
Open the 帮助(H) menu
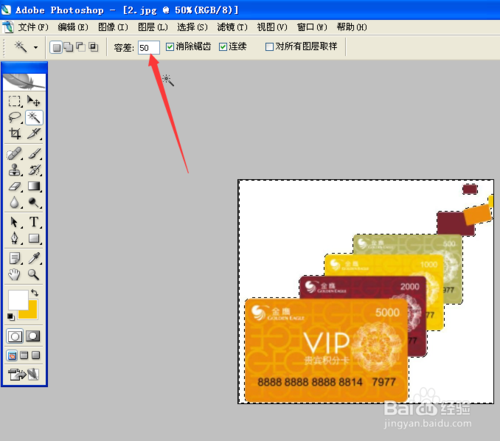coord(352,27)
